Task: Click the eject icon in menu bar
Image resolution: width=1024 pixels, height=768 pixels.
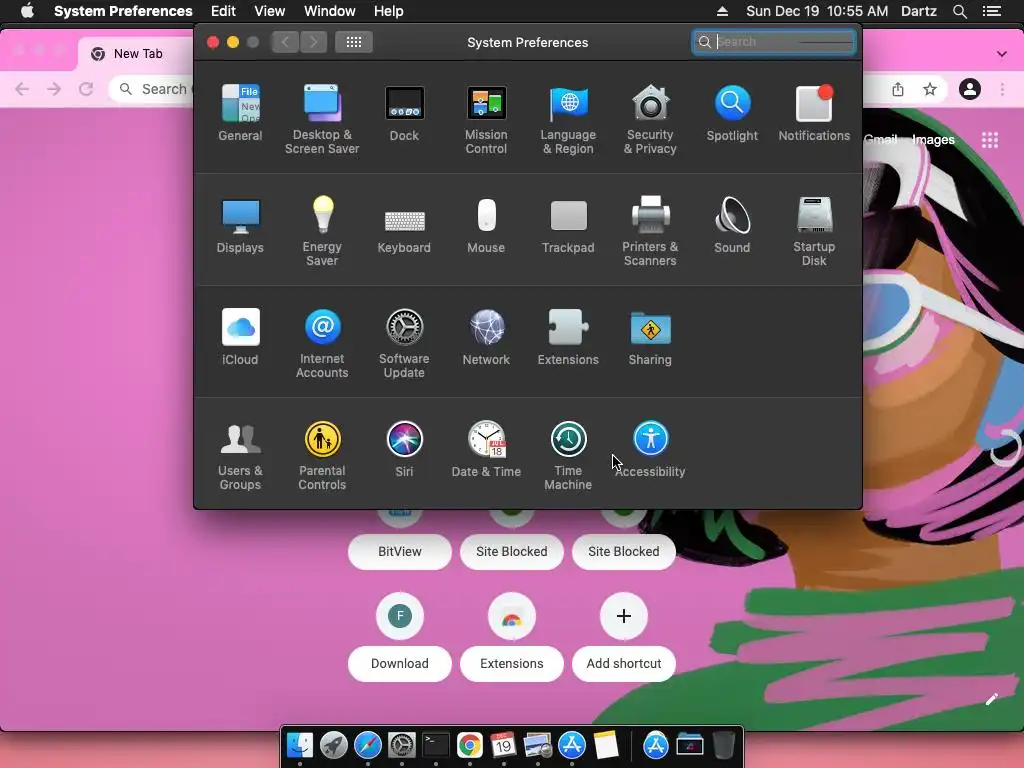Action: (722, 11)
